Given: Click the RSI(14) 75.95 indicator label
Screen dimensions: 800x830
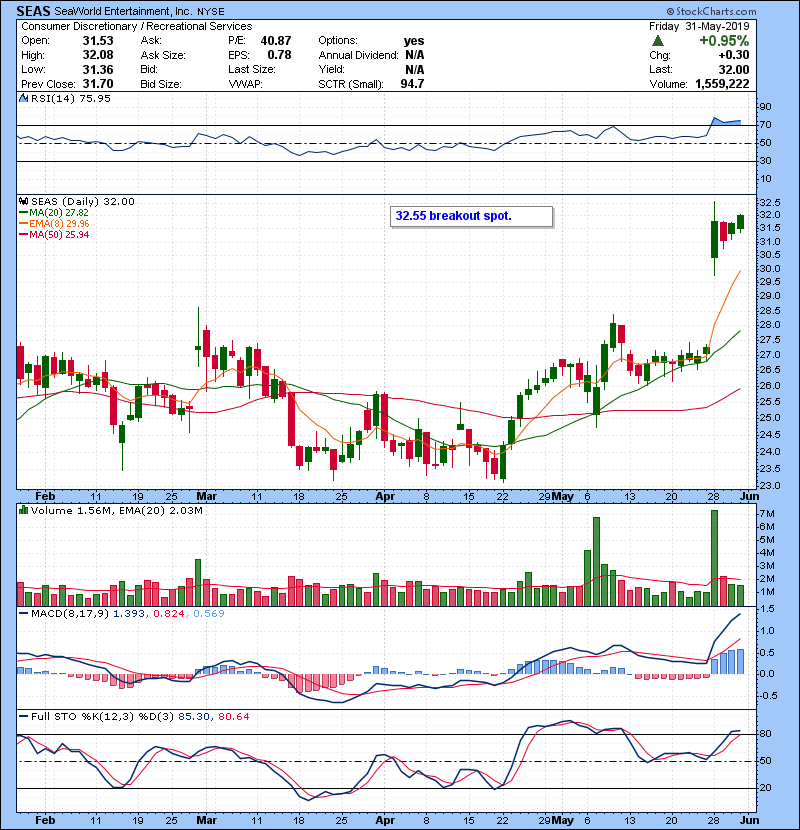Looking at the screenshot, I should click(71, 98).
